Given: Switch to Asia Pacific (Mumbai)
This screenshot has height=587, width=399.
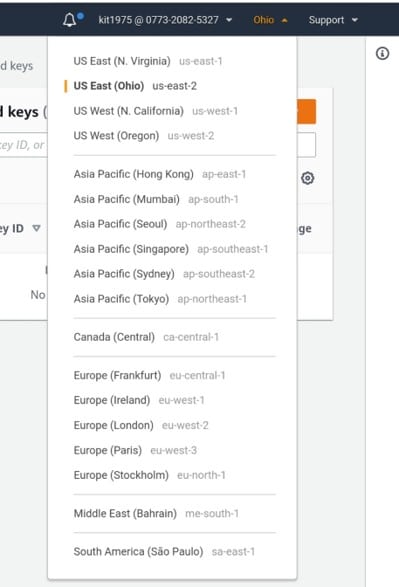Looking at the screenshot, I should pos(156,199).
